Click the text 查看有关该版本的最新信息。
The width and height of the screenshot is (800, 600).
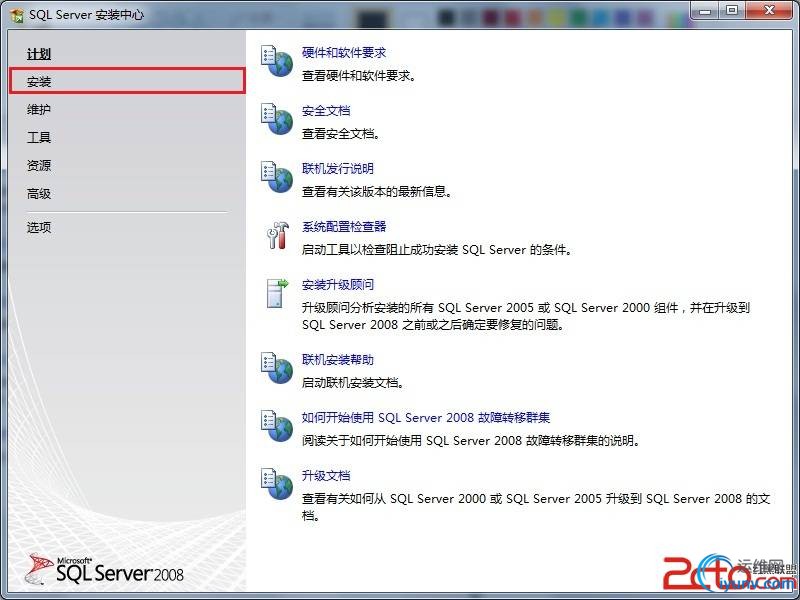[x=377, y=192]
